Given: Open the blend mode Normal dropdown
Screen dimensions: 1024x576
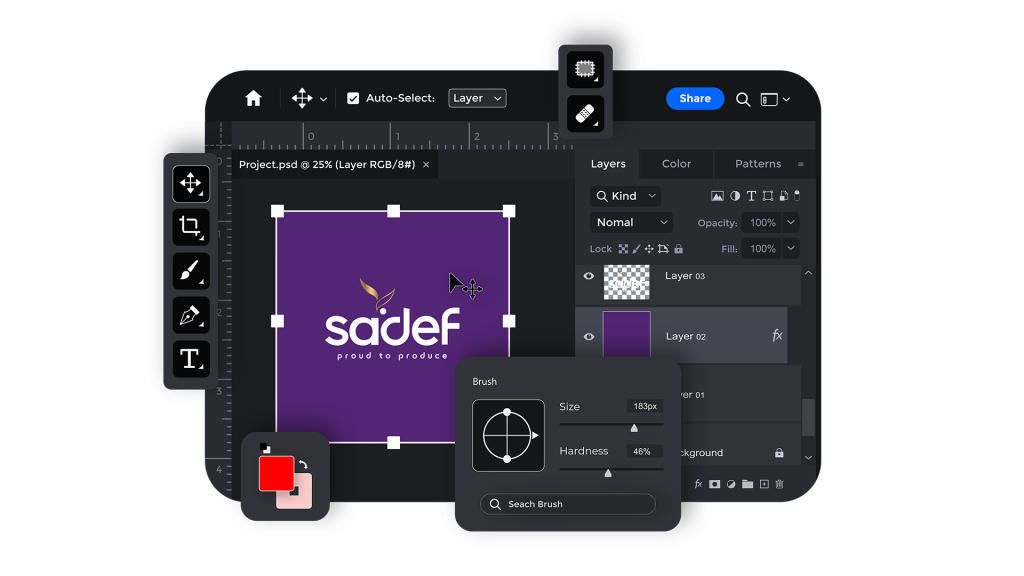Looking at the screenshot, I should (630, 222).
